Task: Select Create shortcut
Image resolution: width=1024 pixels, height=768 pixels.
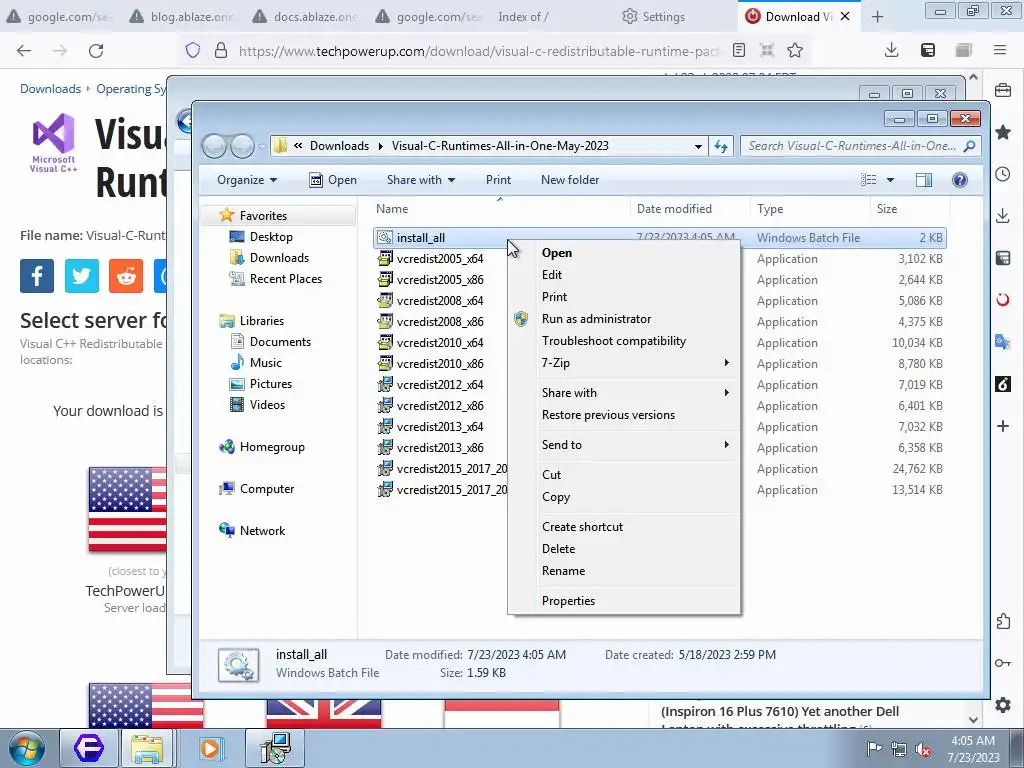Action: point(582,527)
